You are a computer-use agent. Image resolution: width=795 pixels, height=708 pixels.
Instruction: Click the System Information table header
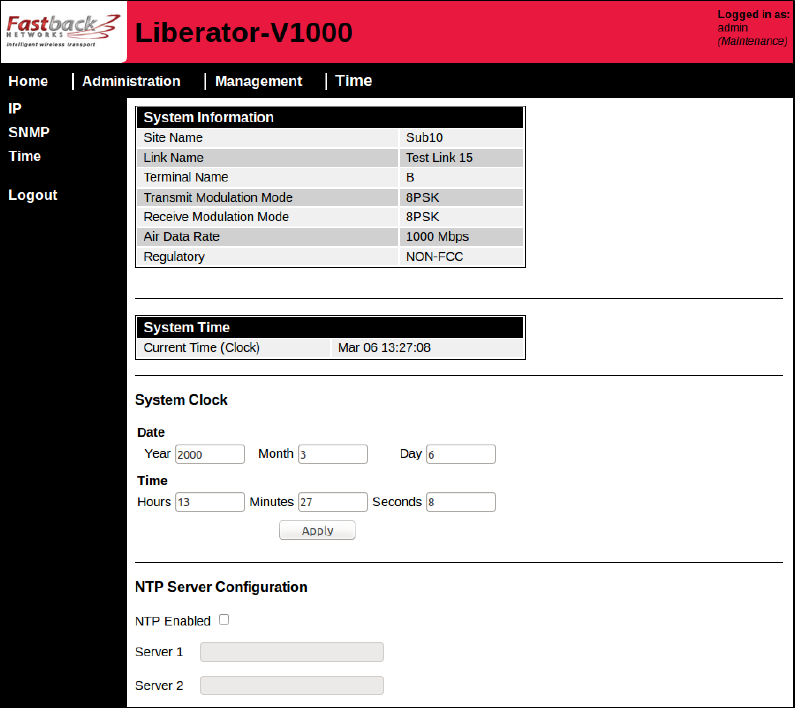[x=330, y=118]
